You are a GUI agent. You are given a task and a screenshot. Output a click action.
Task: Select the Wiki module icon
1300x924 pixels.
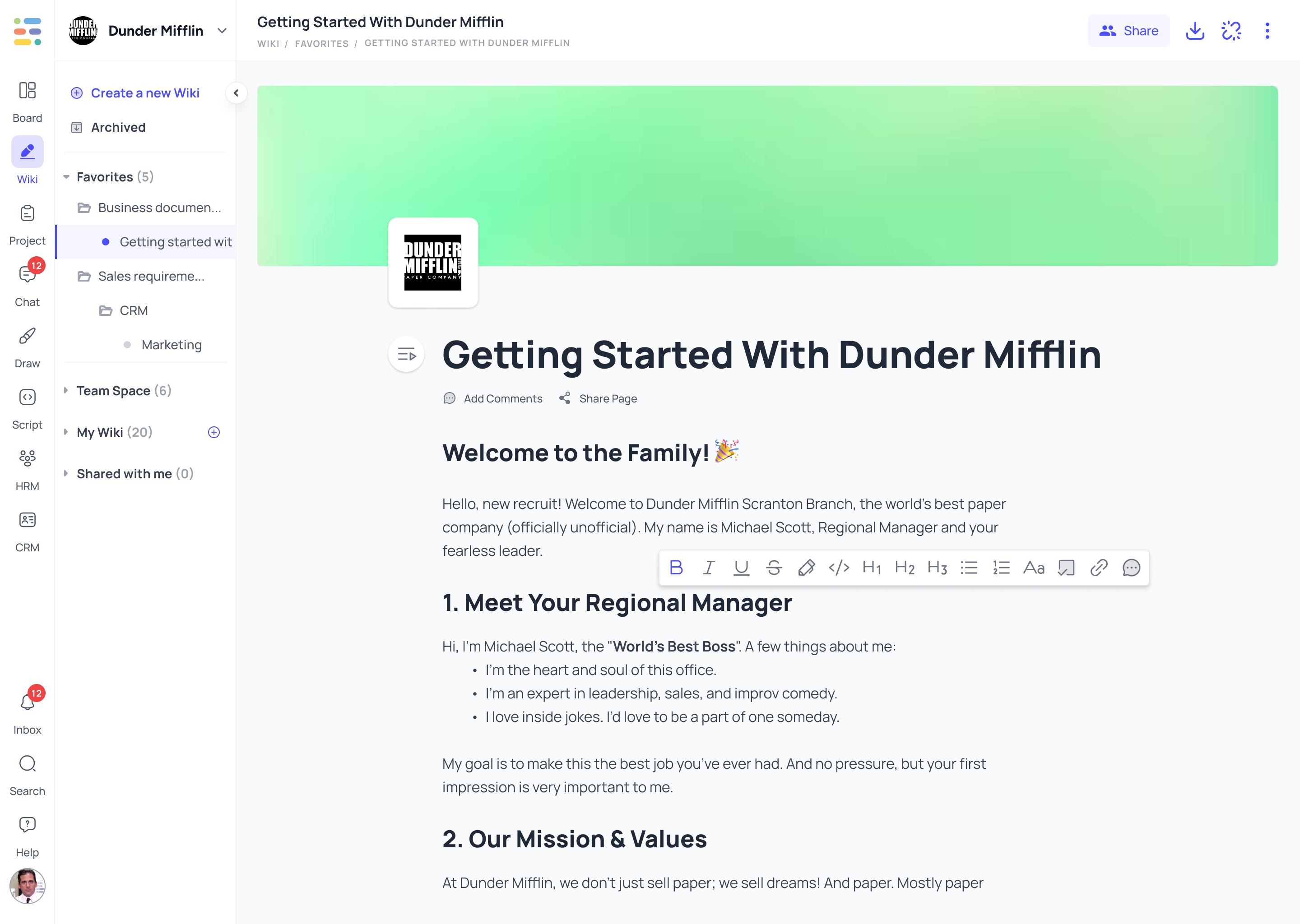click(x=28, y=151)
